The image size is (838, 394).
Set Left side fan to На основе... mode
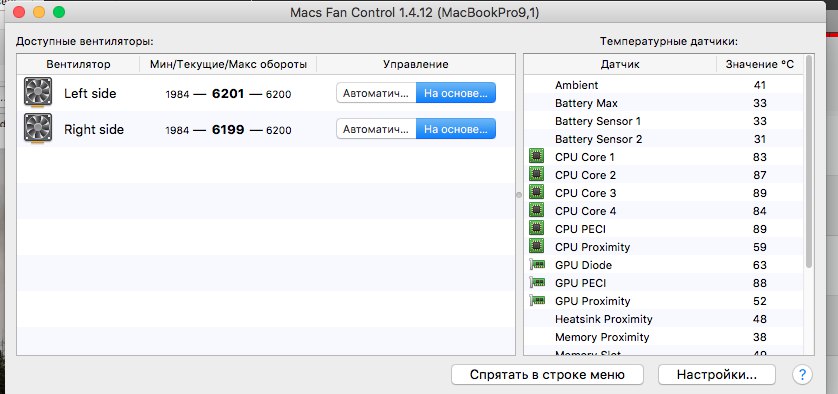click(x=456, y=93)
